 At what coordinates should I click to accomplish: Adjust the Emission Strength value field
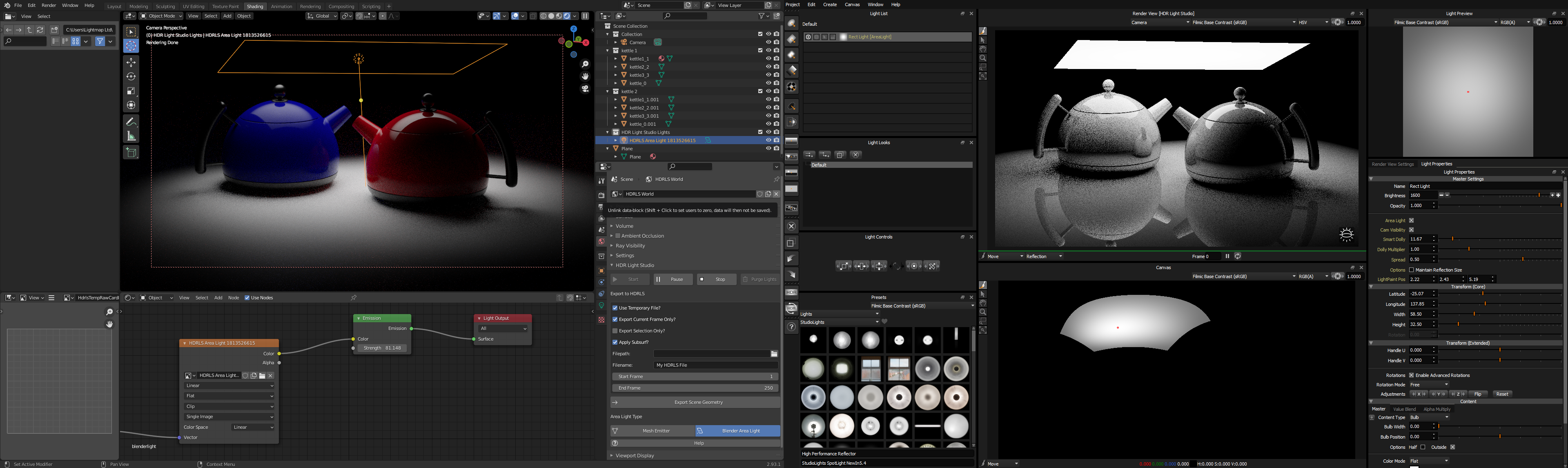click(x=382, y=349)
